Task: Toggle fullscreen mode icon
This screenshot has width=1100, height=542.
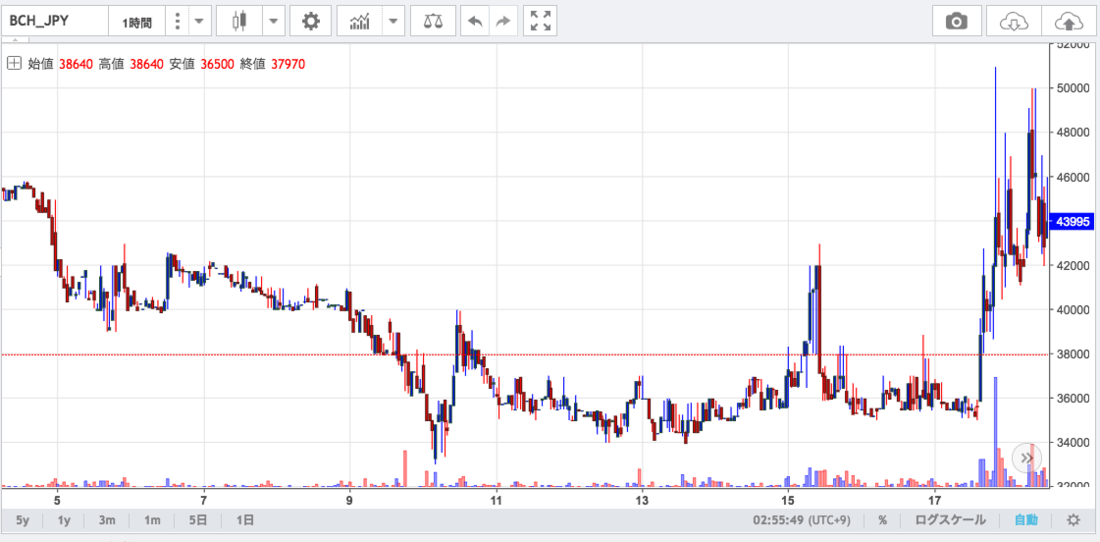Action: (540, 21)
